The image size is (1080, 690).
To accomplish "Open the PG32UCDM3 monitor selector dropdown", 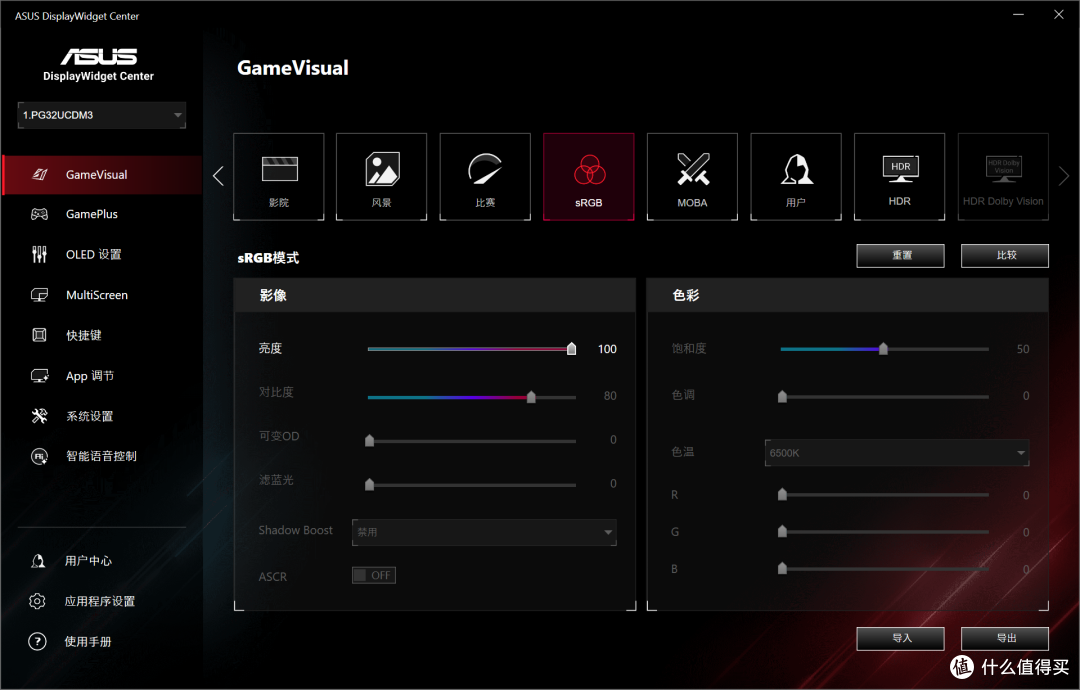I will pos(102,115).
